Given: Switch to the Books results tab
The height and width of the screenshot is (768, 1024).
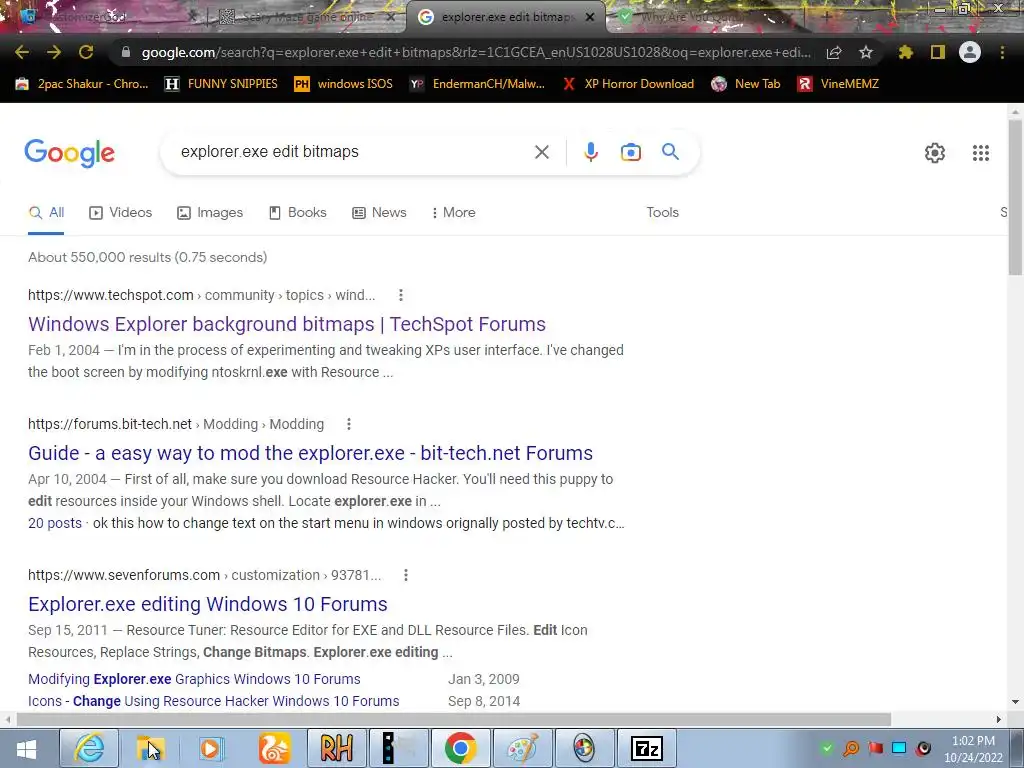Looking at the screenshot, I should 297,213.
